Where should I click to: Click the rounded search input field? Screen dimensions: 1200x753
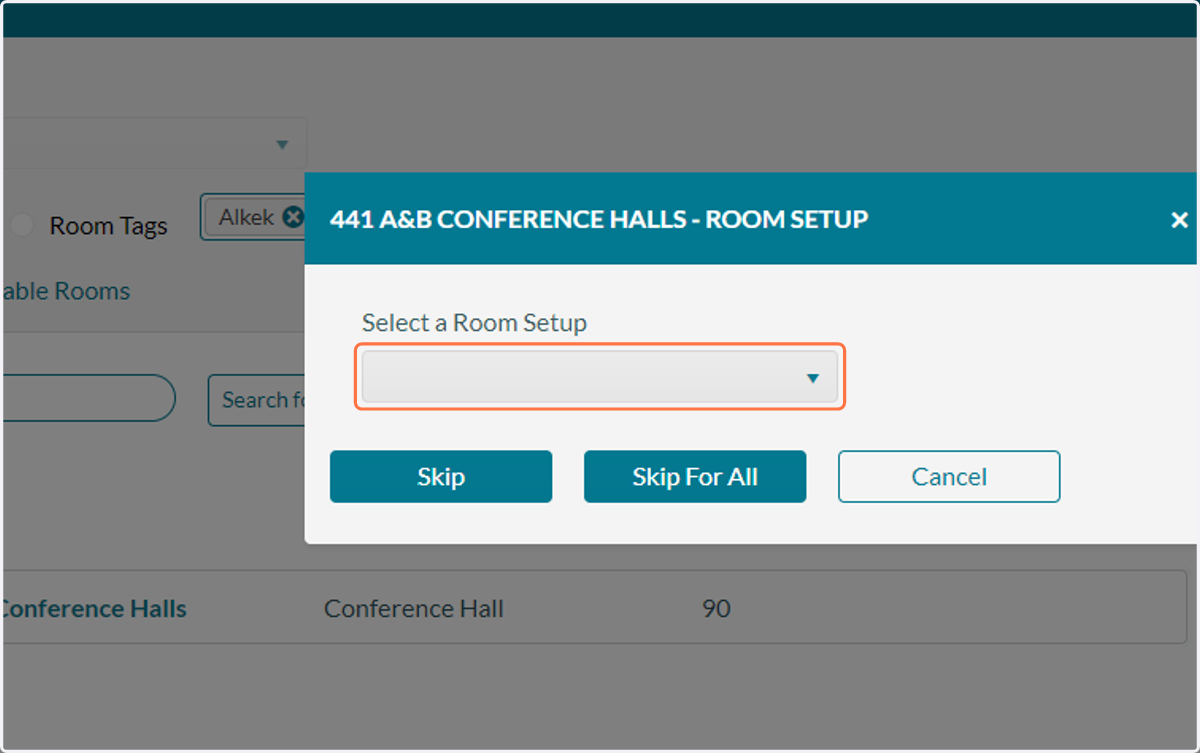click(x=89, y=398)
